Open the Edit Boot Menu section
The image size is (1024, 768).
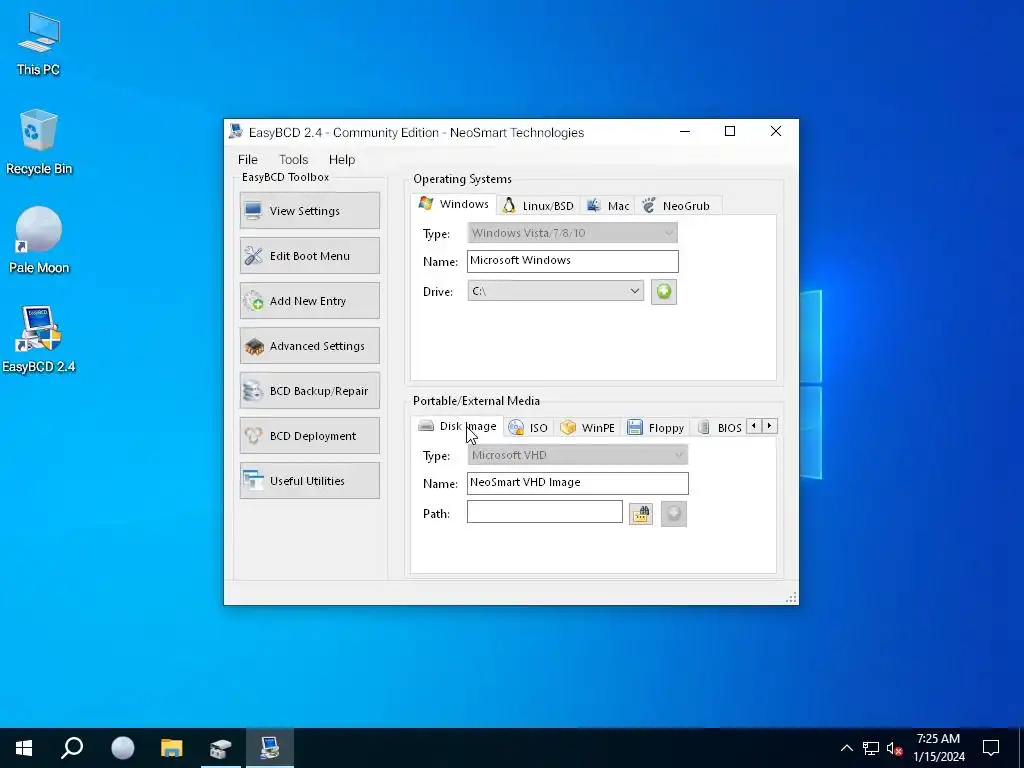pos(310,255)
